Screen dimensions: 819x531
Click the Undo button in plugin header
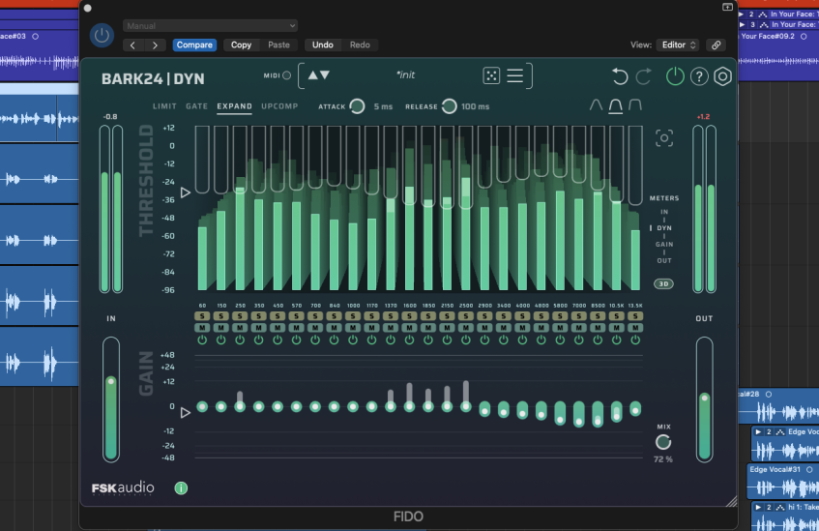(x=323, y=45)
